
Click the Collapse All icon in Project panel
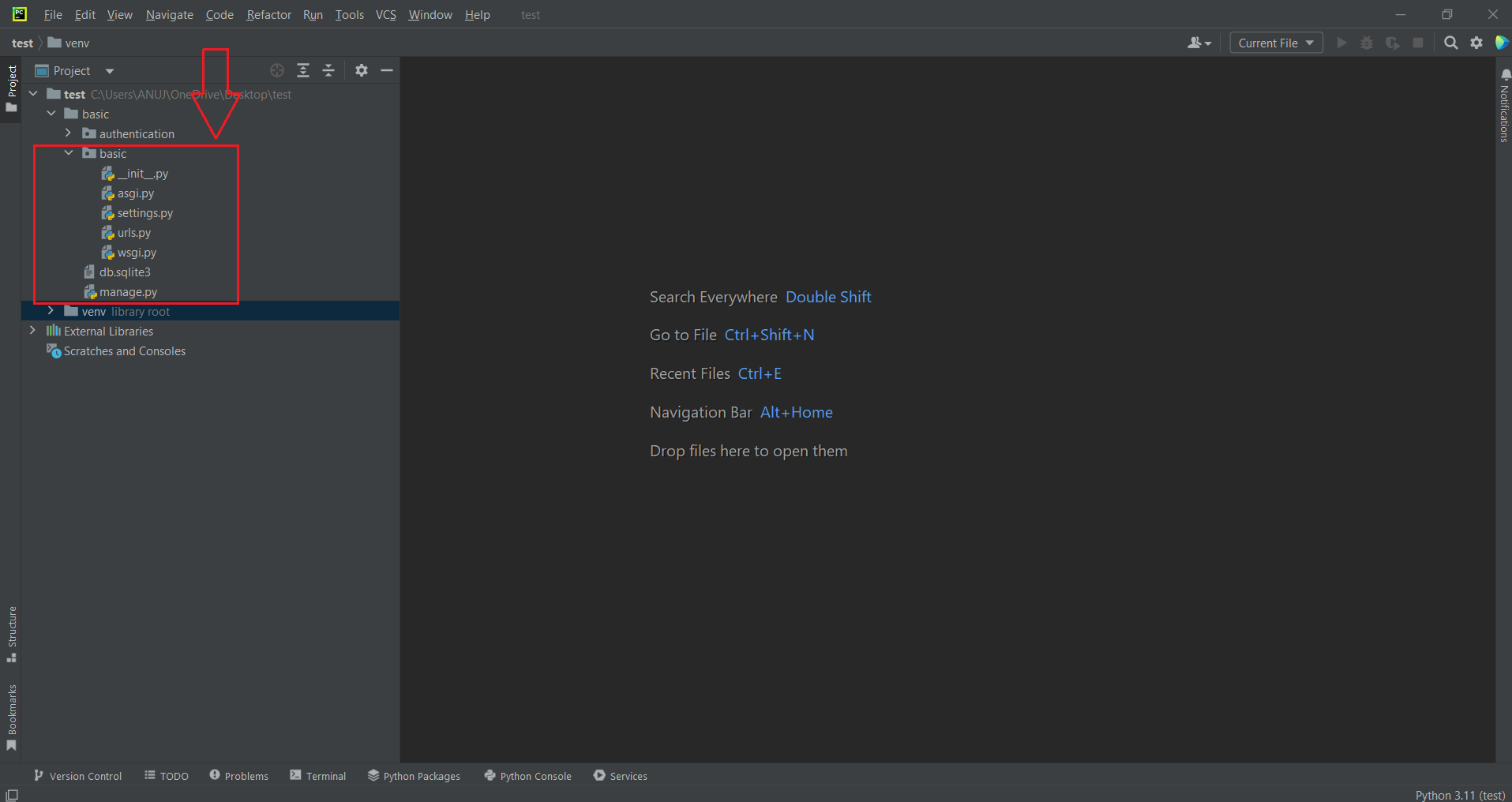328,70
